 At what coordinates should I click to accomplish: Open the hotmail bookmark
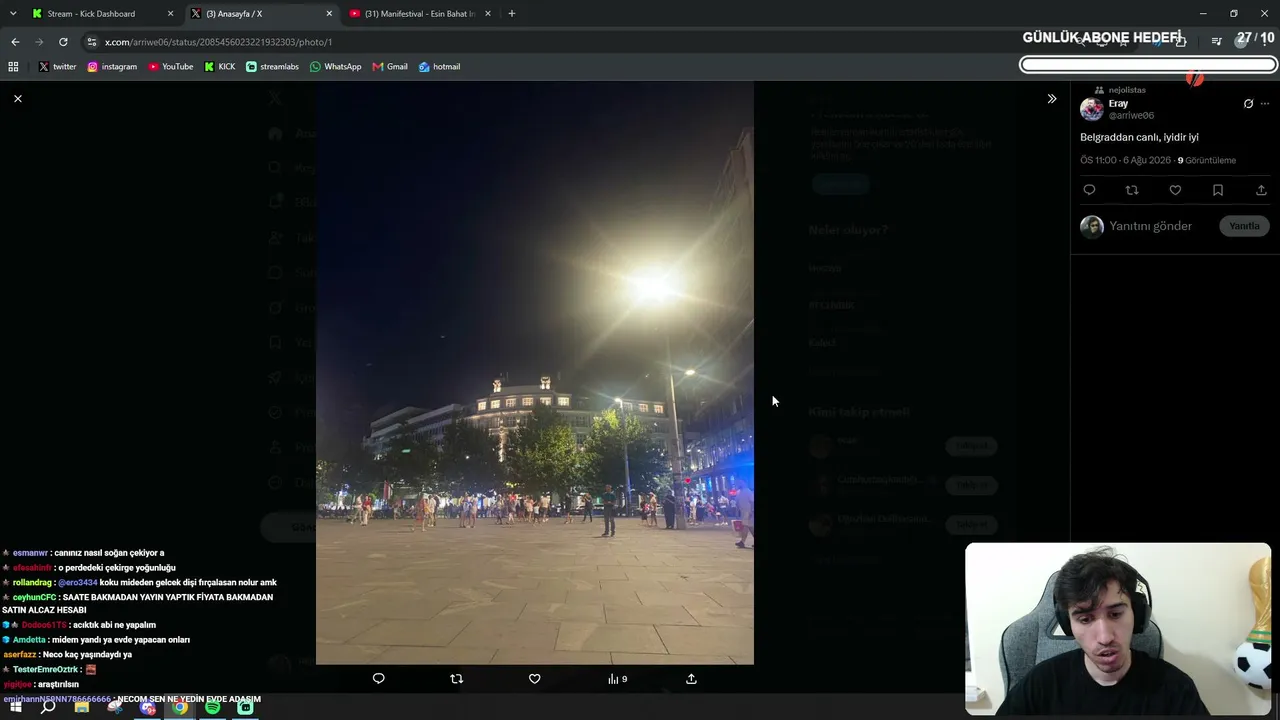440,67
